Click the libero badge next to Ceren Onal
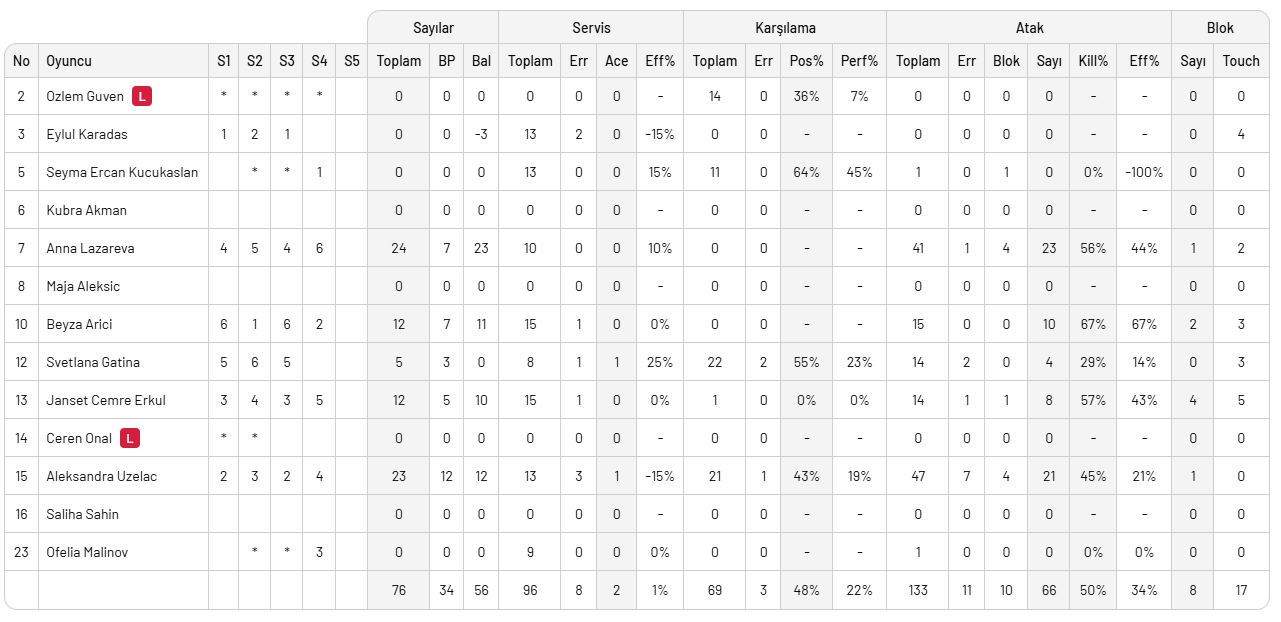 pos(130,438)
